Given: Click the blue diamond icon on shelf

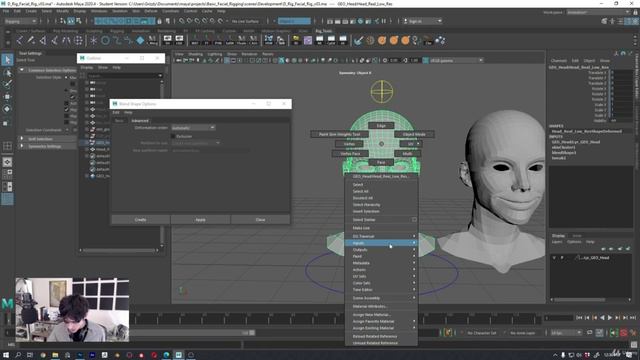Looking at the screenshot, I should (x=140, y=40).
